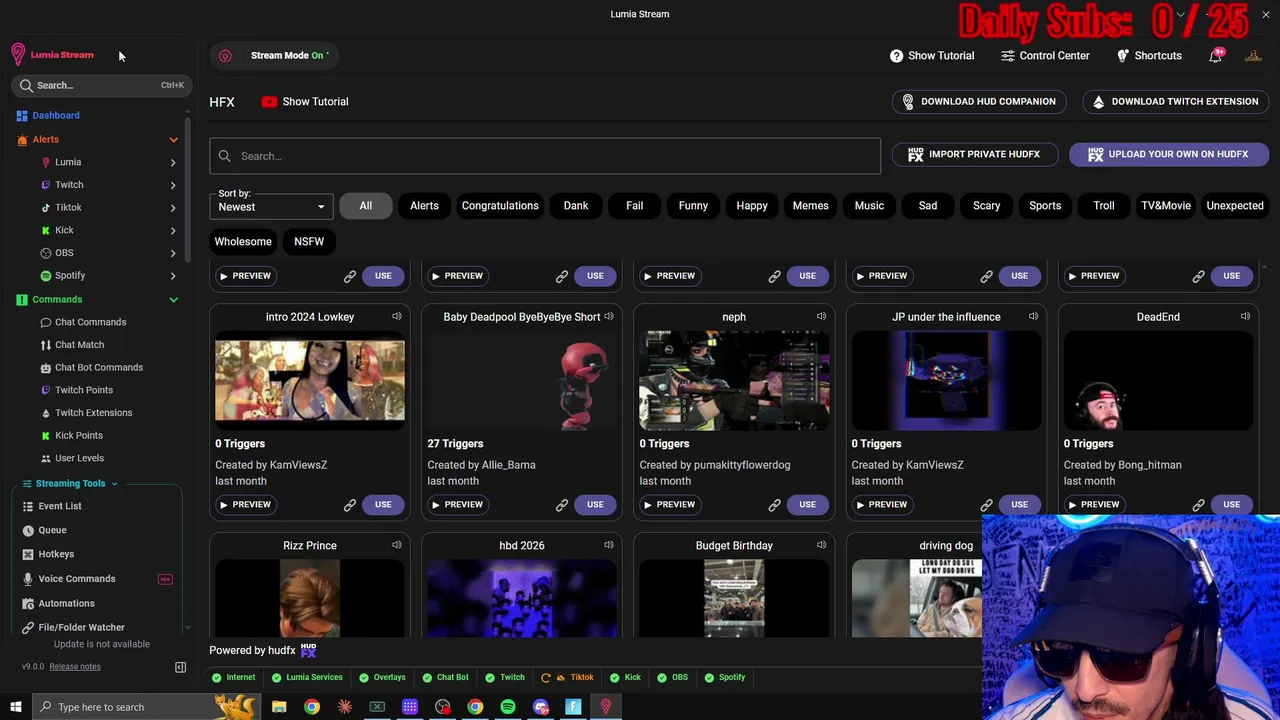Filter by TV&Movie category
1280x720 pixels.
click(x=1166, y=206)
